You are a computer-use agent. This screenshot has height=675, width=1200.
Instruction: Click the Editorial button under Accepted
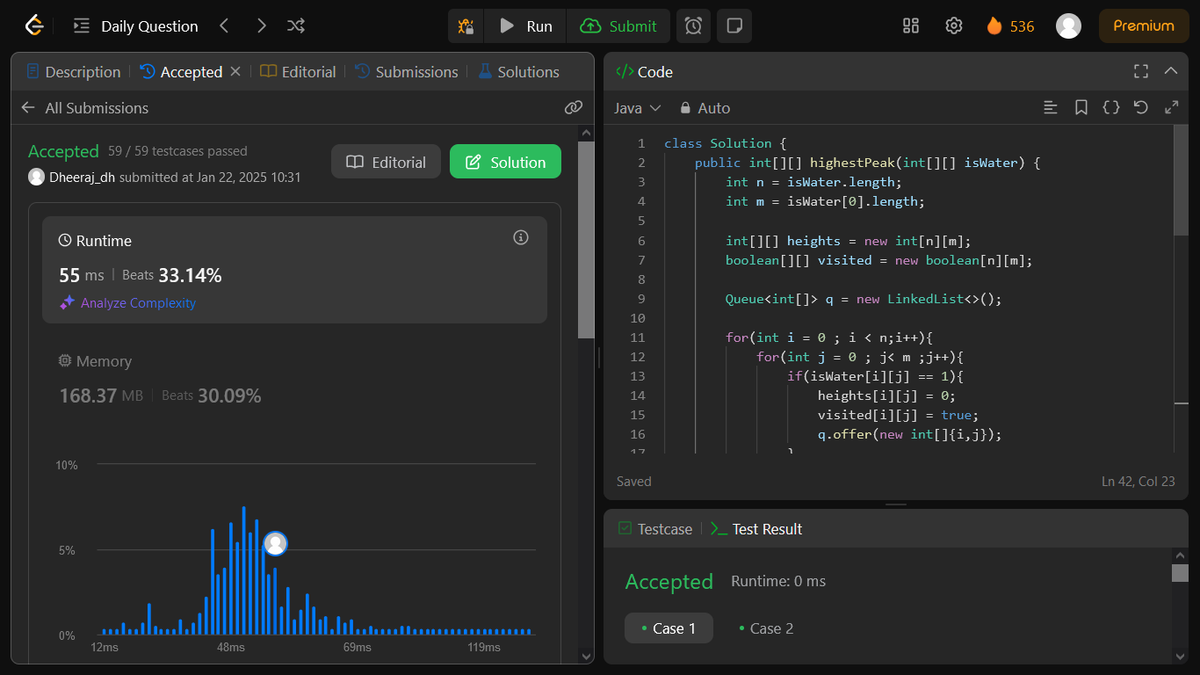point(386,162)
